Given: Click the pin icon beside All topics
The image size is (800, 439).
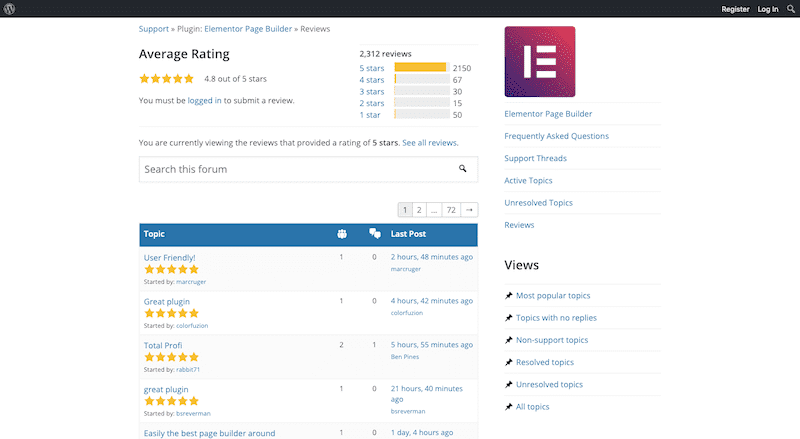Looking at the screenshot, I should tap(508, 407).
